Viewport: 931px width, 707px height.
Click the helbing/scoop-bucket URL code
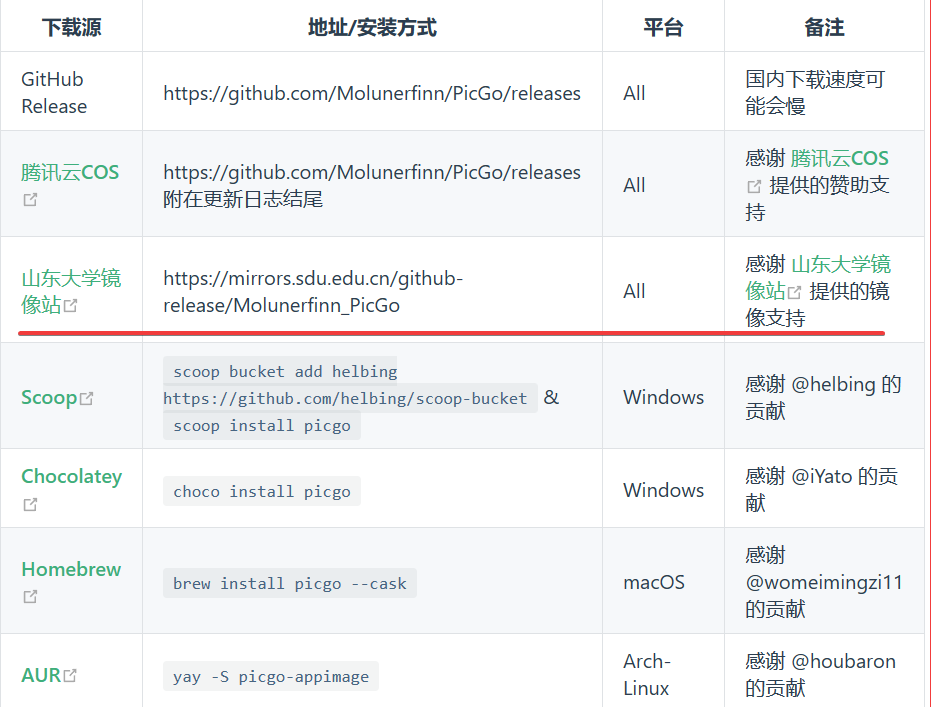(350, 398)
